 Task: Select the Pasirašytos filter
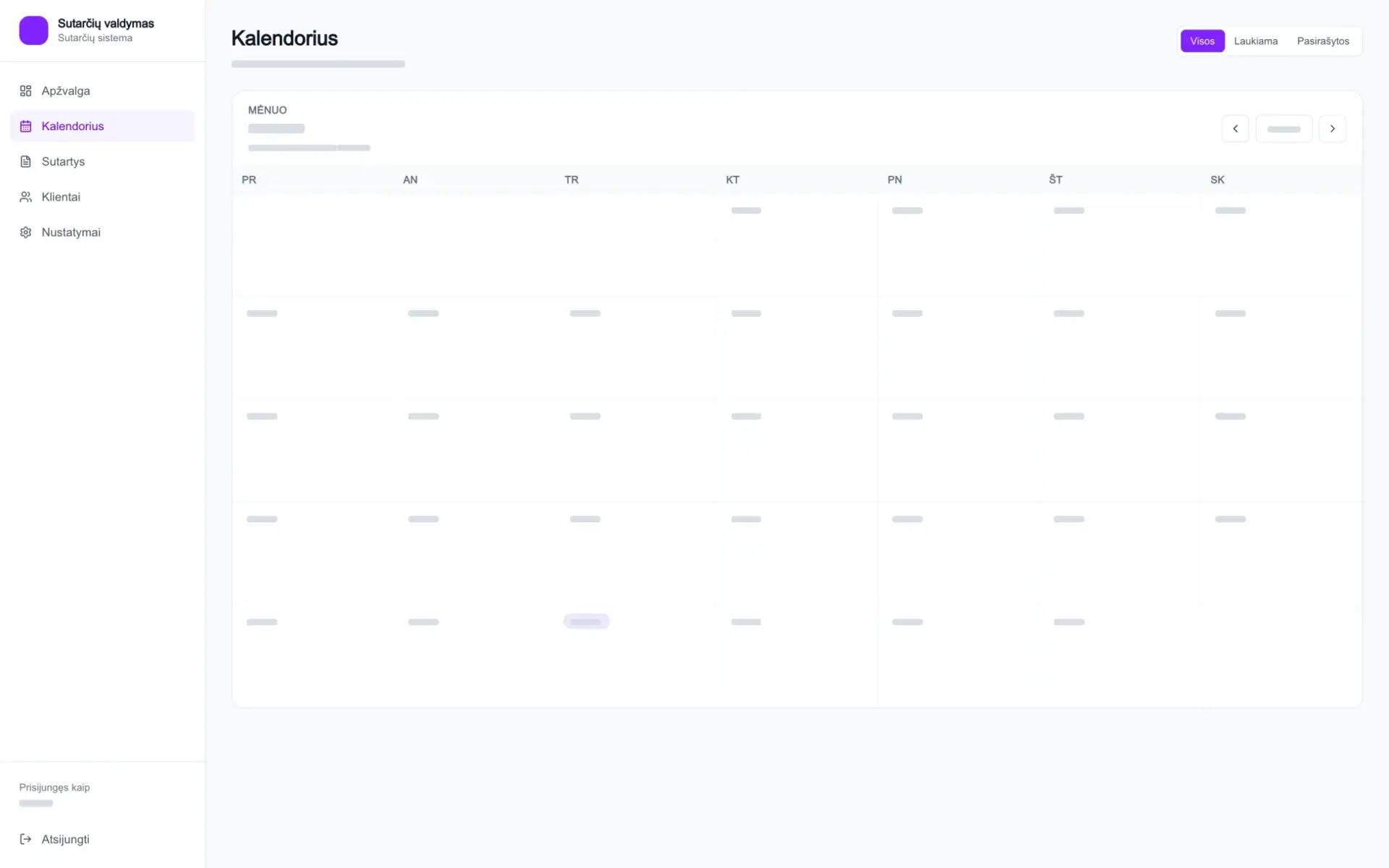[x=1322, y=41]
